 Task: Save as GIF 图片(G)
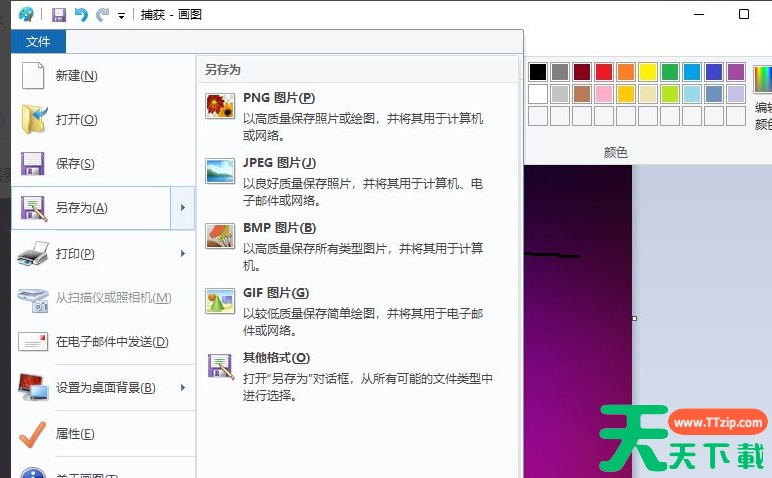[x=357, y=311]
